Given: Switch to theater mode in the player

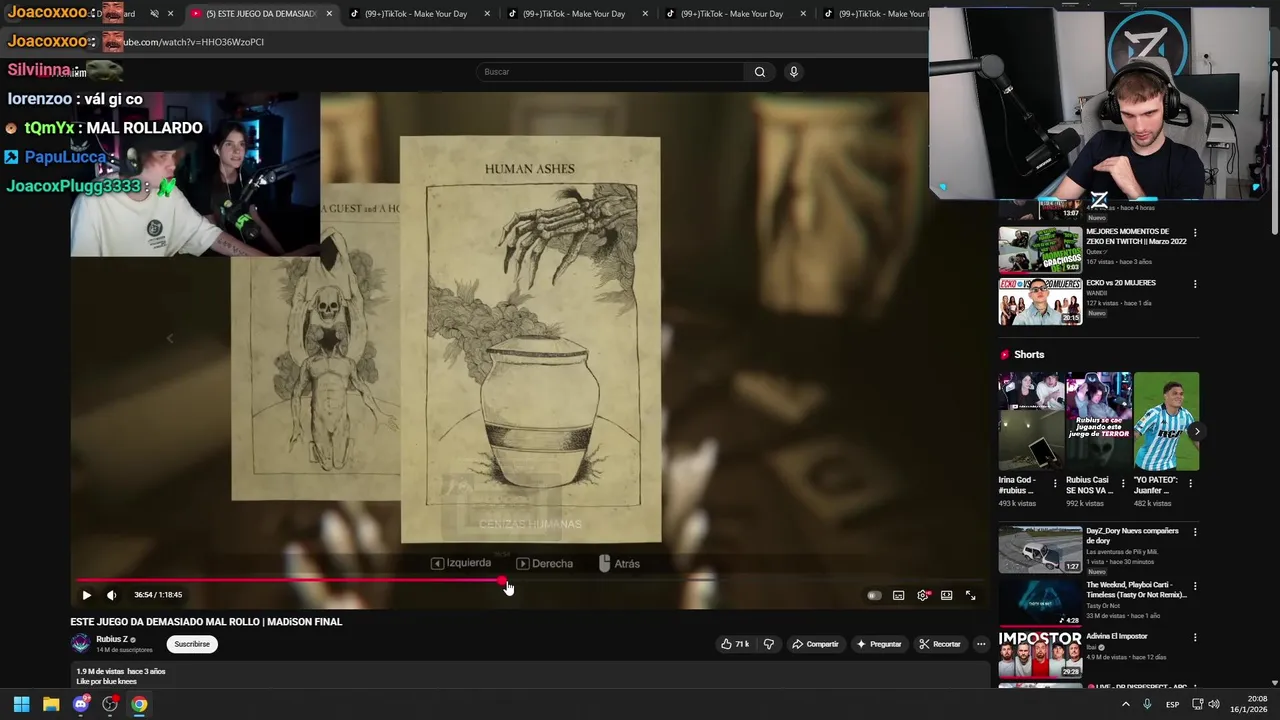Looking at the screenshot, I should [x=946, y=596].
